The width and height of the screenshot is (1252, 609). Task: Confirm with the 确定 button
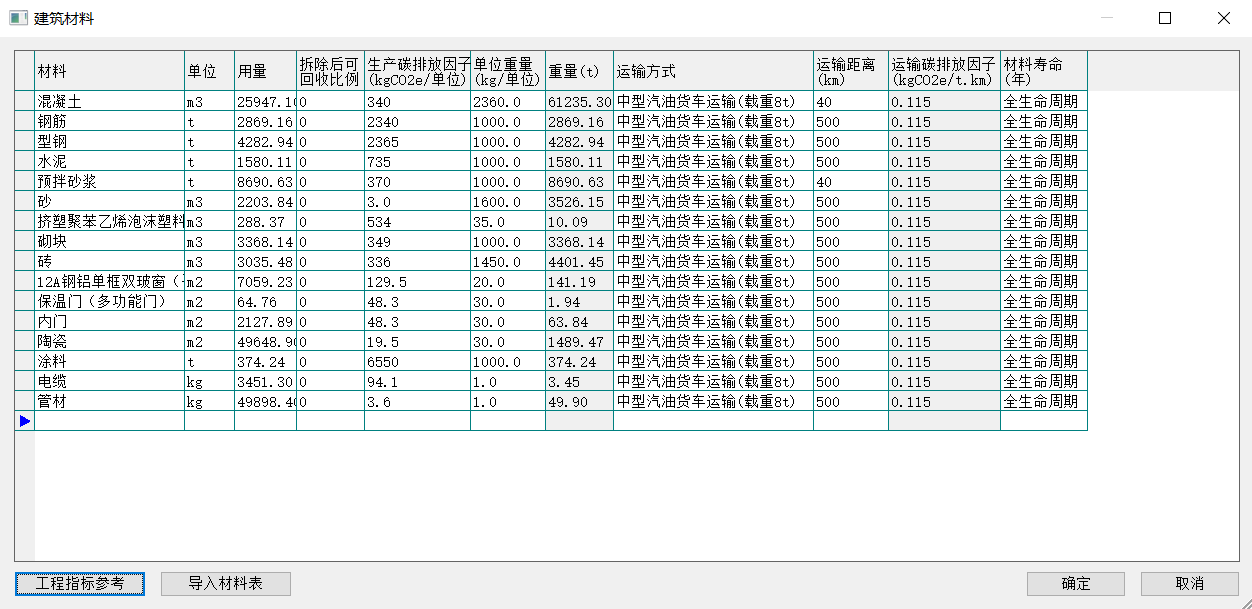click(x=1075, y=583)
